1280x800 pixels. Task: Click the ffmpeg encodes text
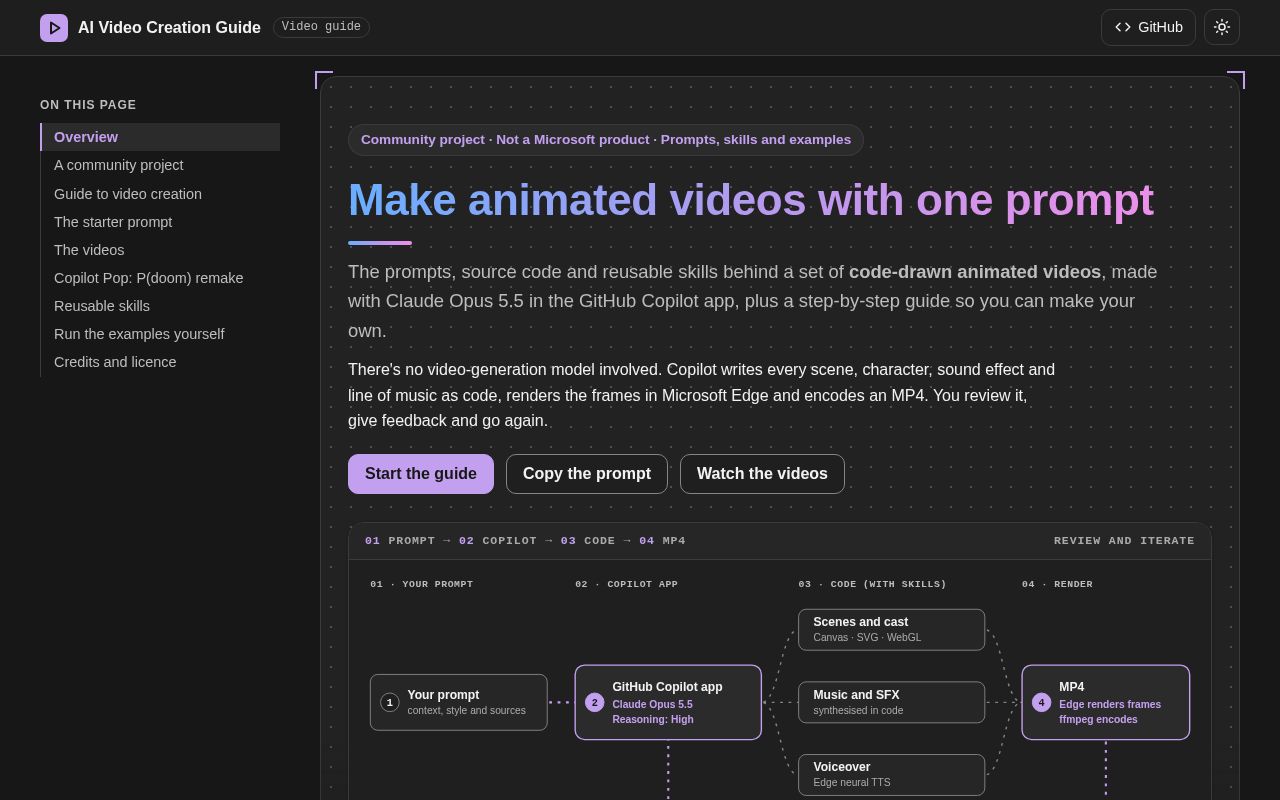pos(1098,720)
